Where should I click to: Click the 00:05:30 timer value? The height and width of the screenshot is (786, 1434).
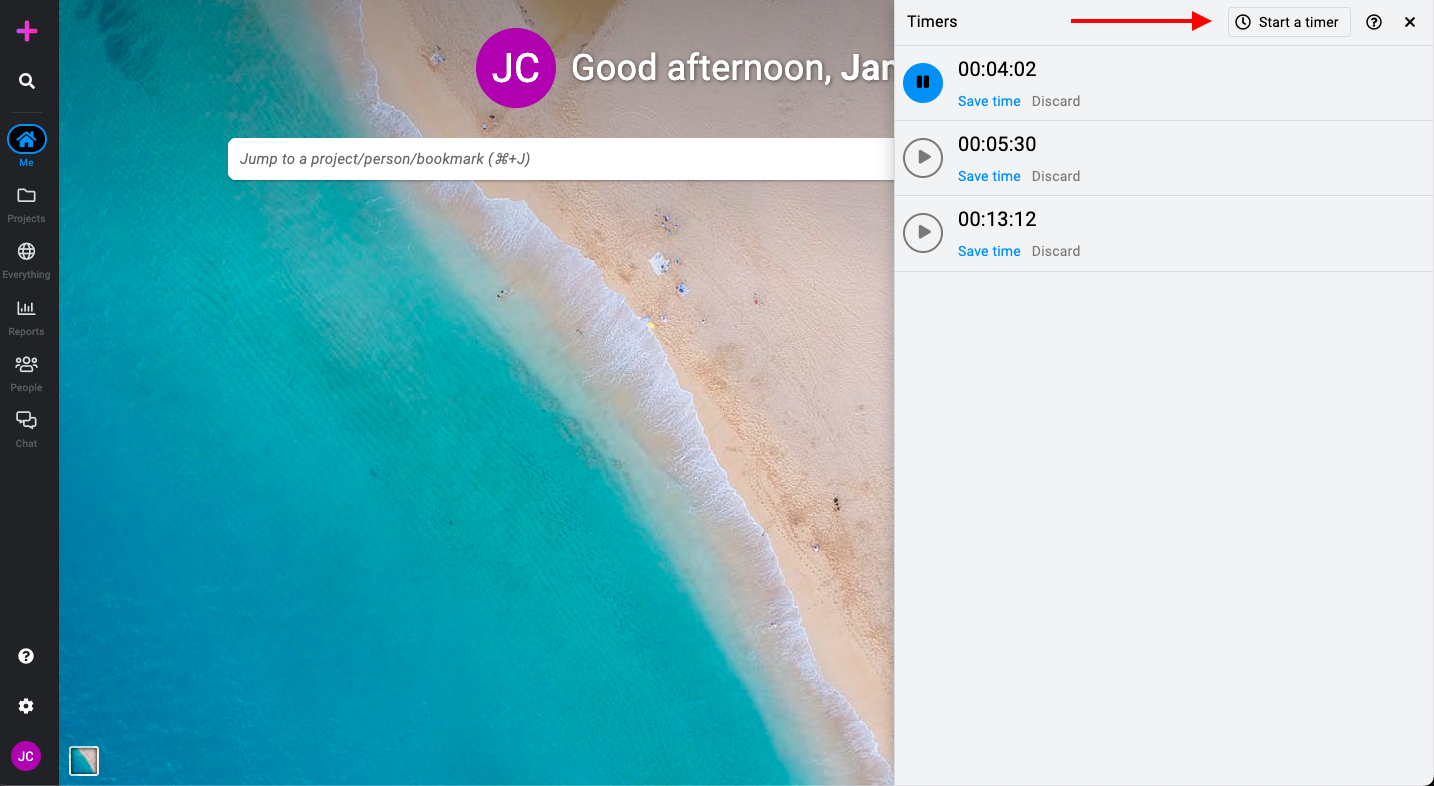[x=997, y=144]
